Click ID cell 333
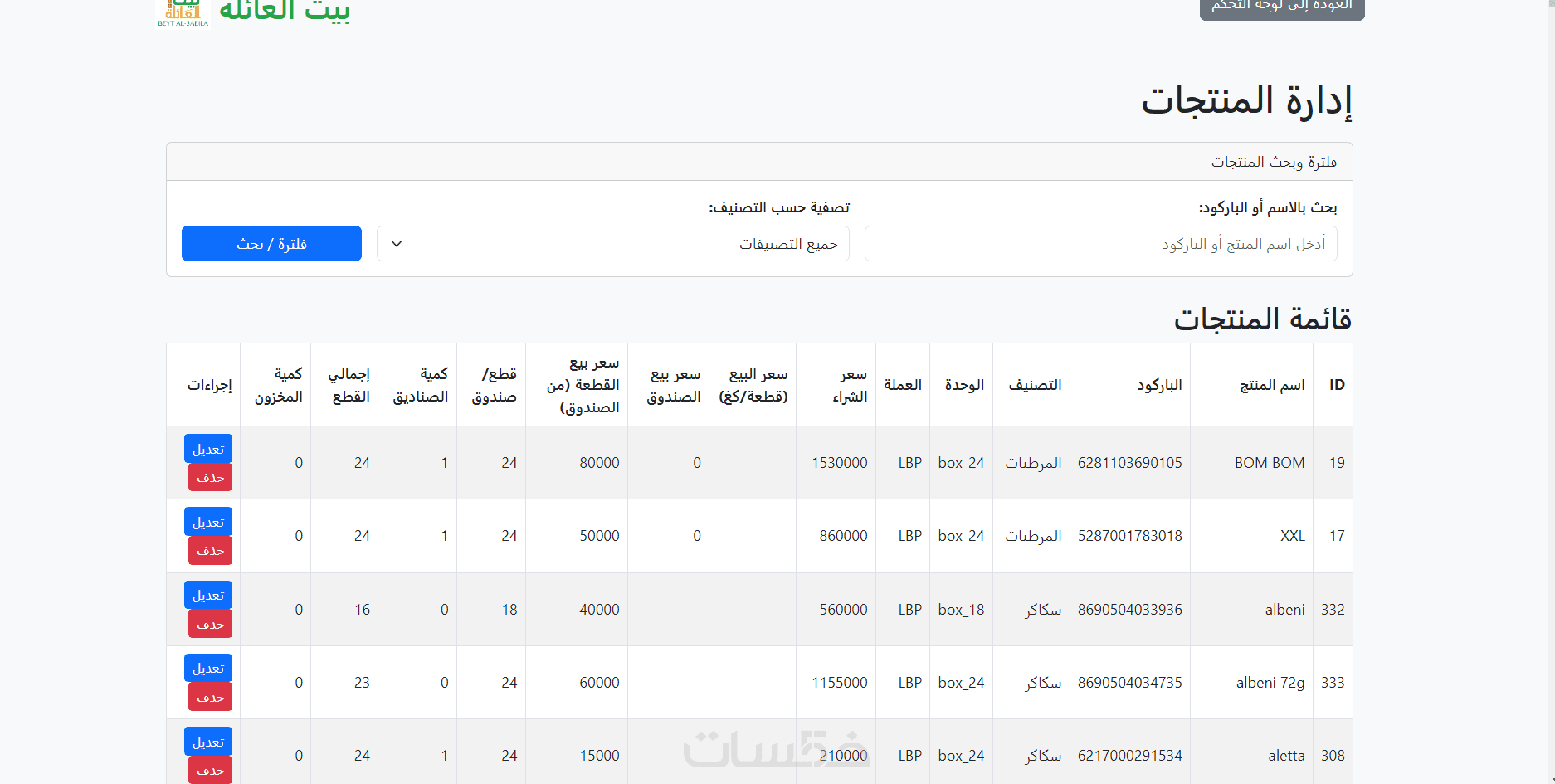Viewport: 1555px width, 784px height. tap(1333, 683)
